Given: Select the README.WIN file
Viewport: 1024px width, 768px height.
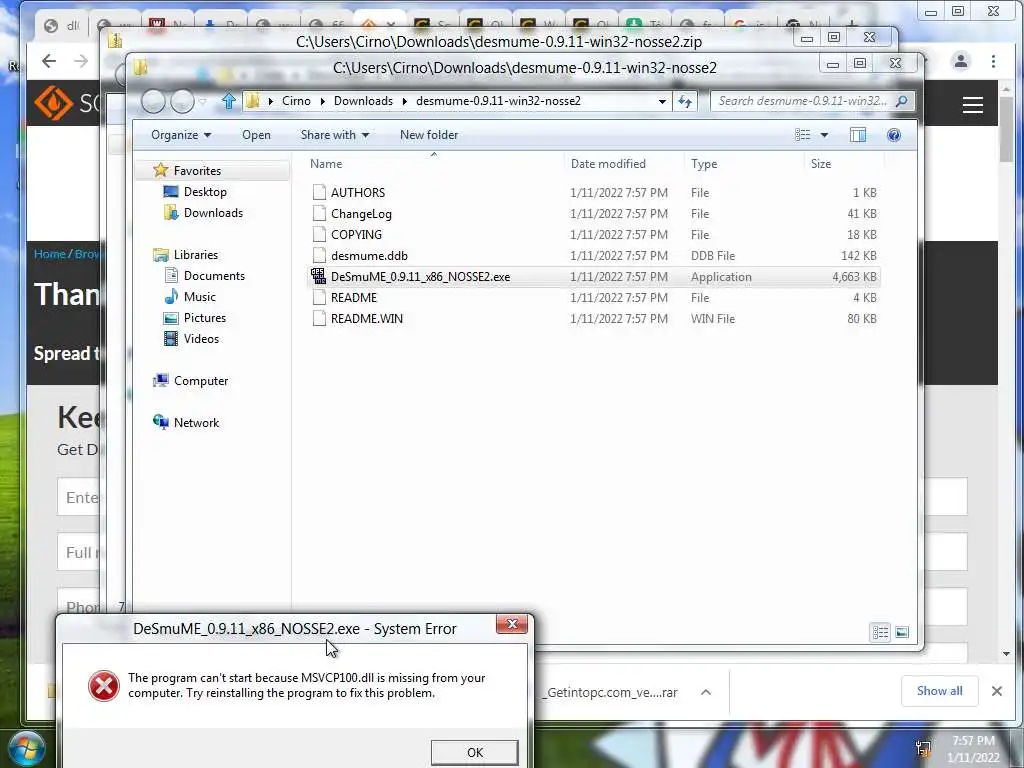Looking at the screenshot, I should tap(594, 318).
